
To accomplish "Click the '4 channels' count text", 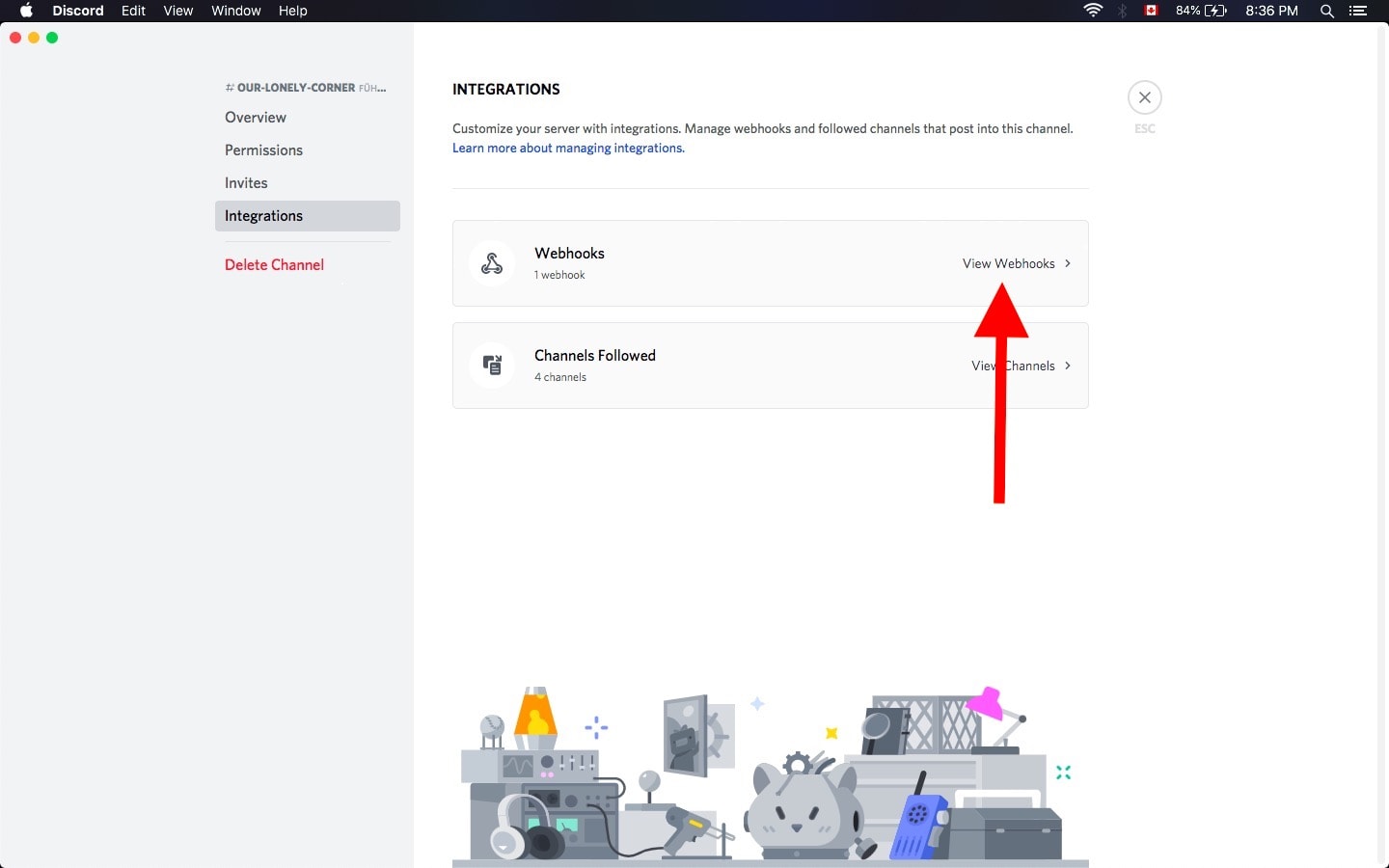I will [560, 377].
